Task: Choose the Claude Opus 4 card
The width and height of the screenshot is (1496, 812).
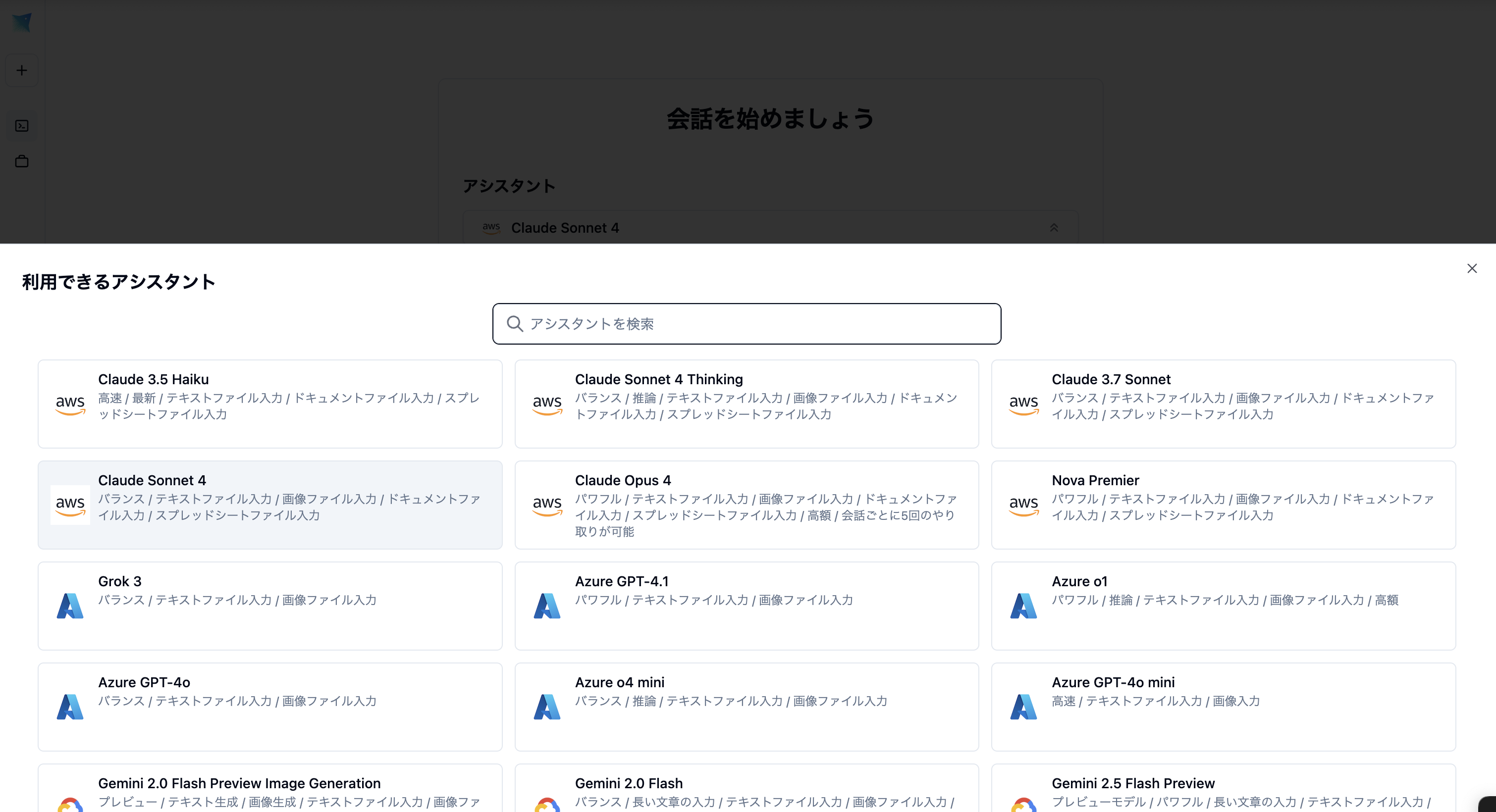Action: click(x=746, y=505)
